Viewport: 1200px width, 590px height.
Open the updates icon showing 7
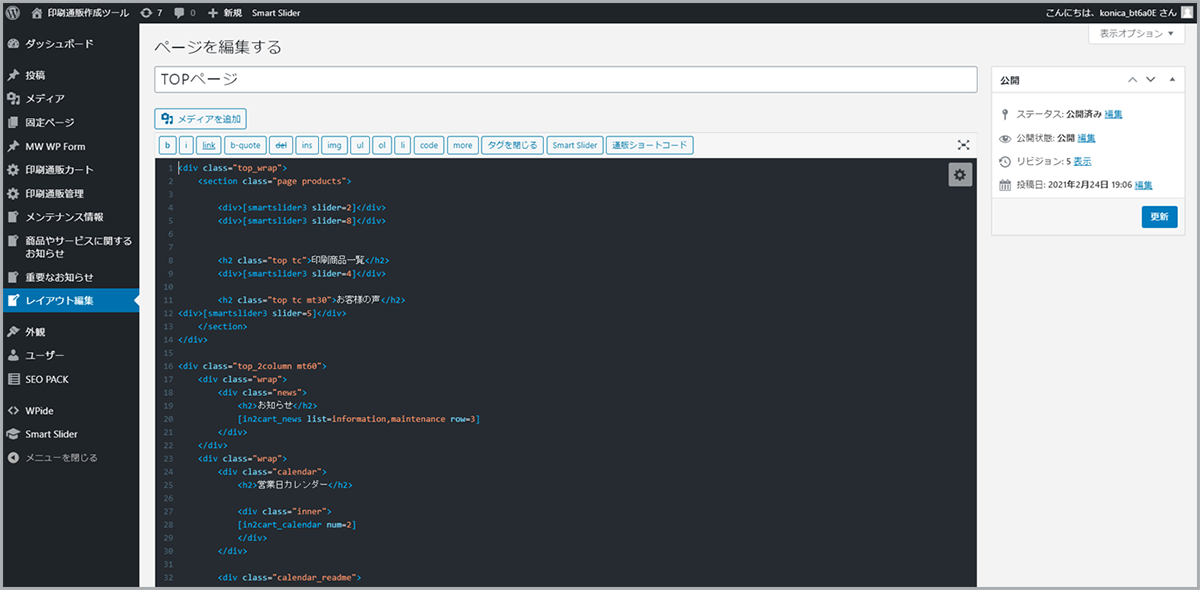148,13
